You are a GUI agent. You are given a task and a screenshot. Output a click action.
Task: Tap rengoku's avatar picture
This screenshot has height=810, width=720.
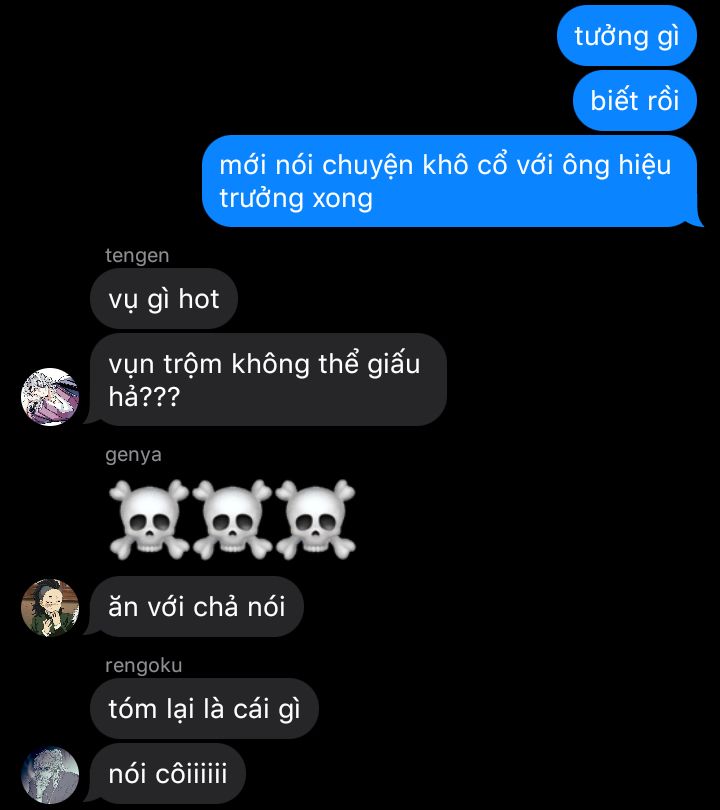click(x=50, y=775)
